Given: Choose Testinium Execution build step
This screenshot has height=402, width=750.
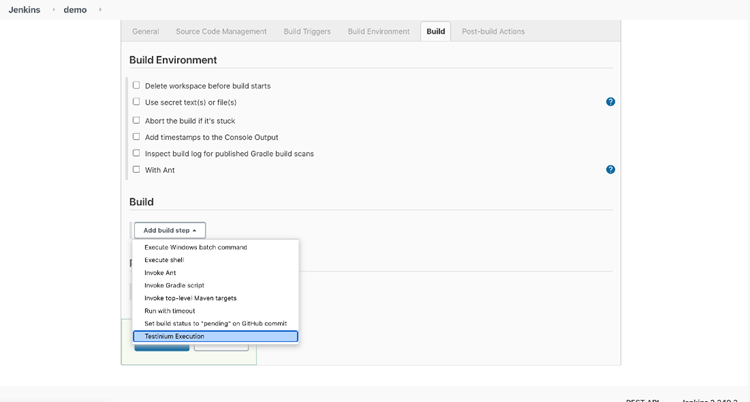Looking at the screenshot, I should pyautogui.click(x=216, y=336).
